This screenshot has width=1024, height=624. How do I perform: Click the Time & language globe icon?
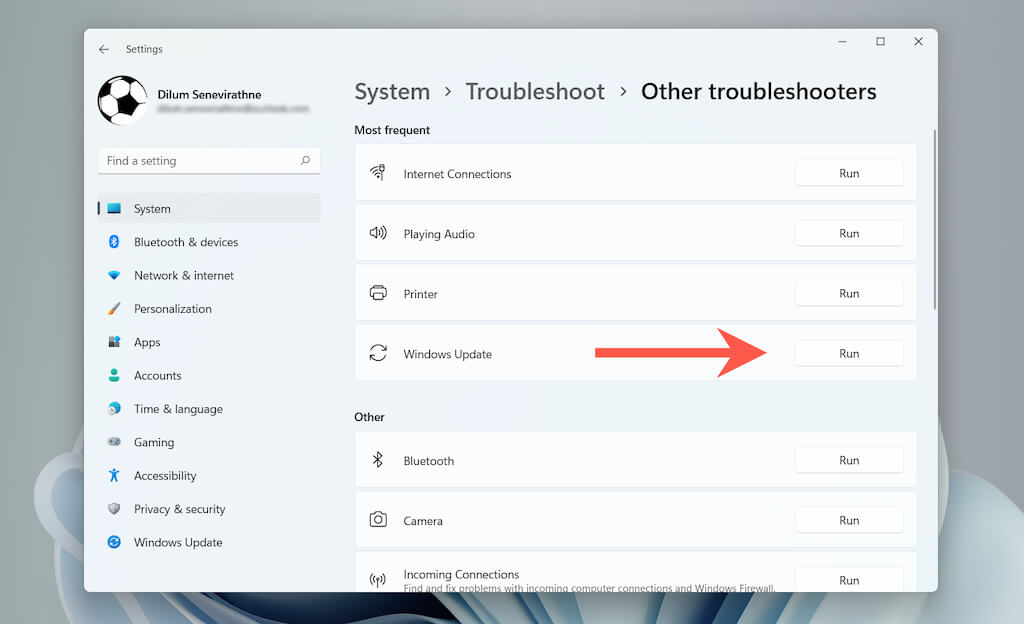[x=114, y=409]
